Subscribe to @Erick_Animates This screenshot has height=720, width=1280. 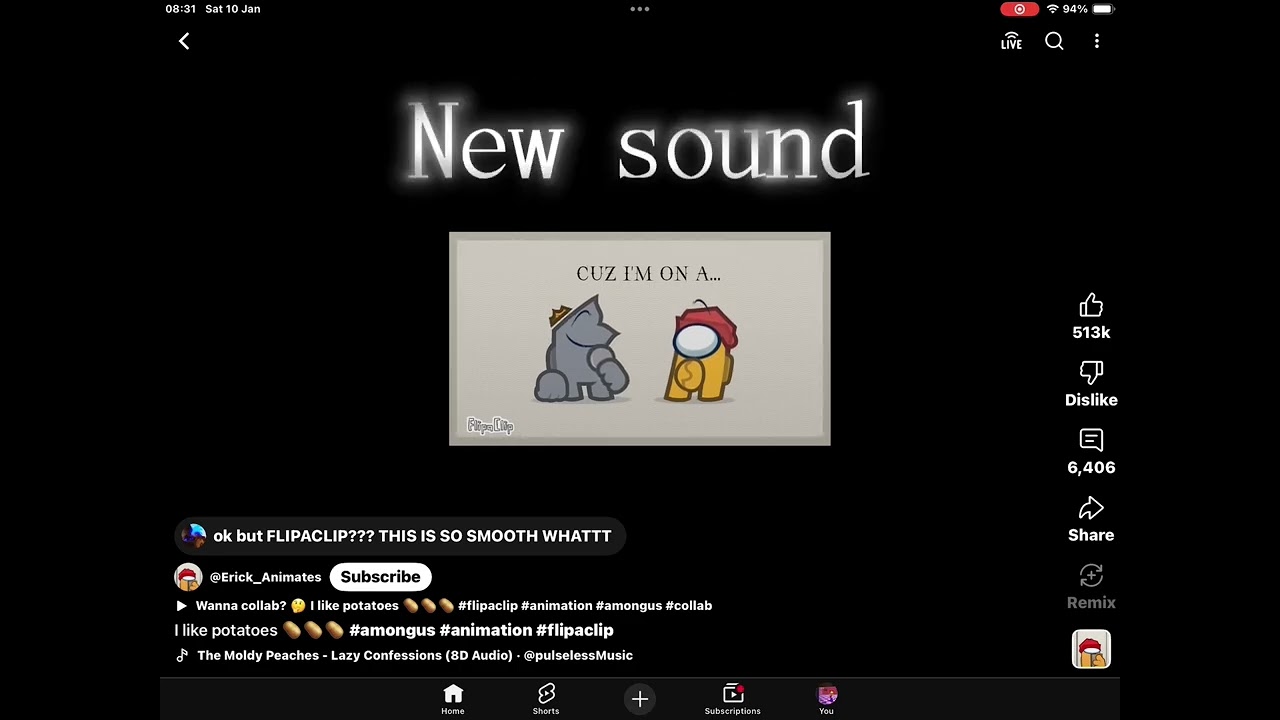380,577
